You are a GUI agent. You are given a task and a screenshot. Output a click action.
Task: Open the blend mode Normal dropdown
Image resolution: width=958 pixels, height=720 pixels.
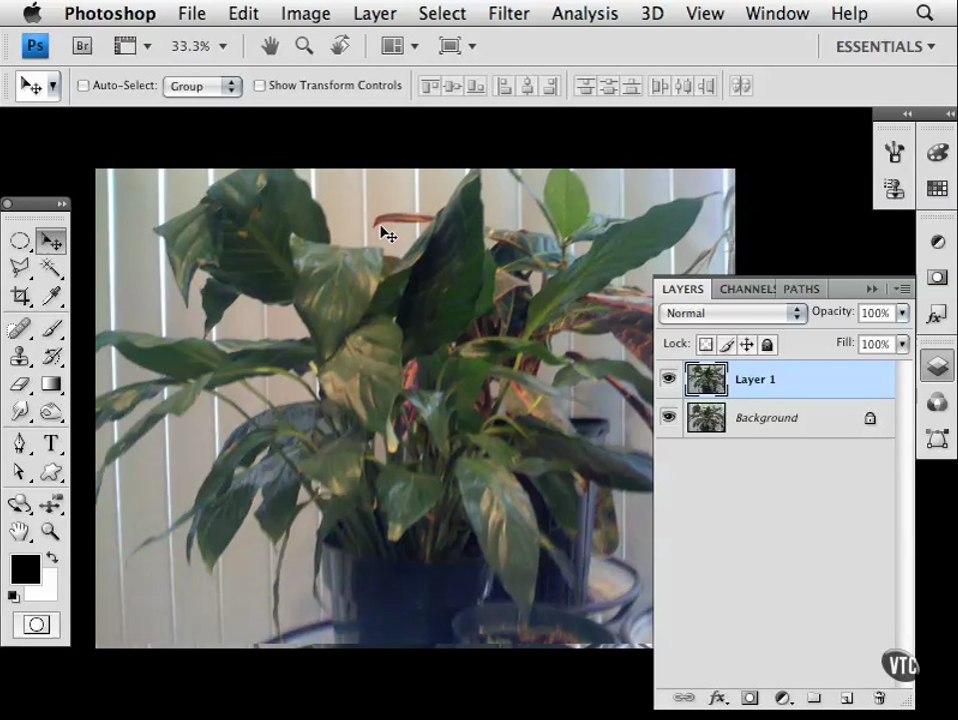pyautogui.click(x=733, y=313)
